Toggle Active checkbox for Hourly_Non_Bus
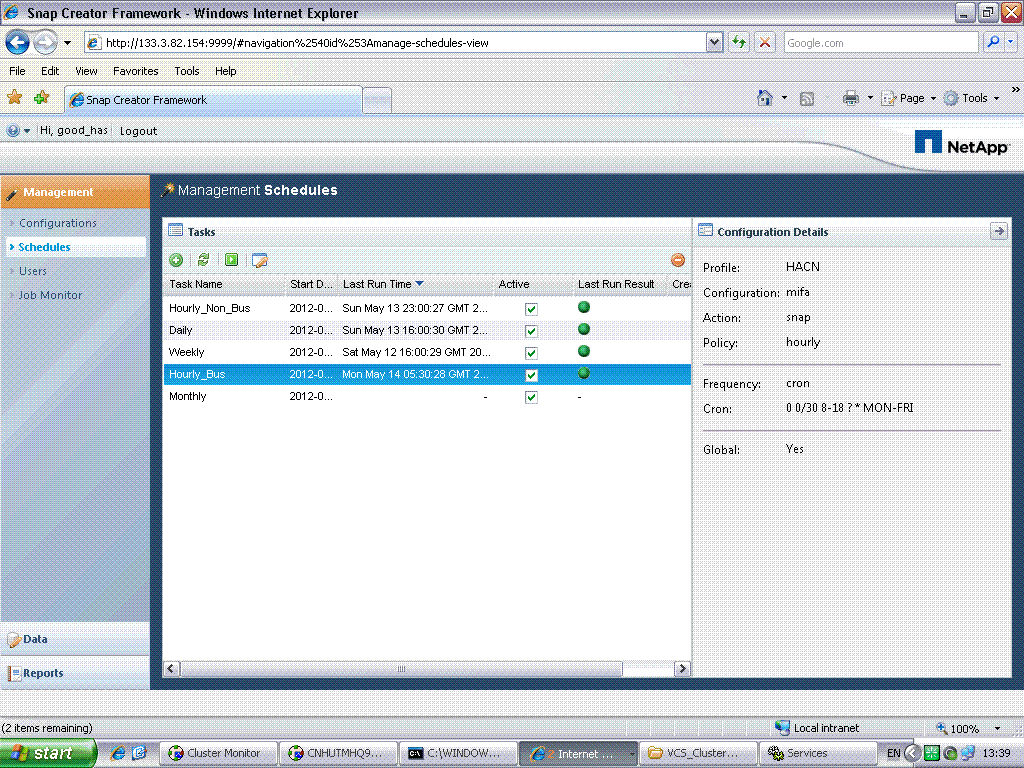 point(532,309)
